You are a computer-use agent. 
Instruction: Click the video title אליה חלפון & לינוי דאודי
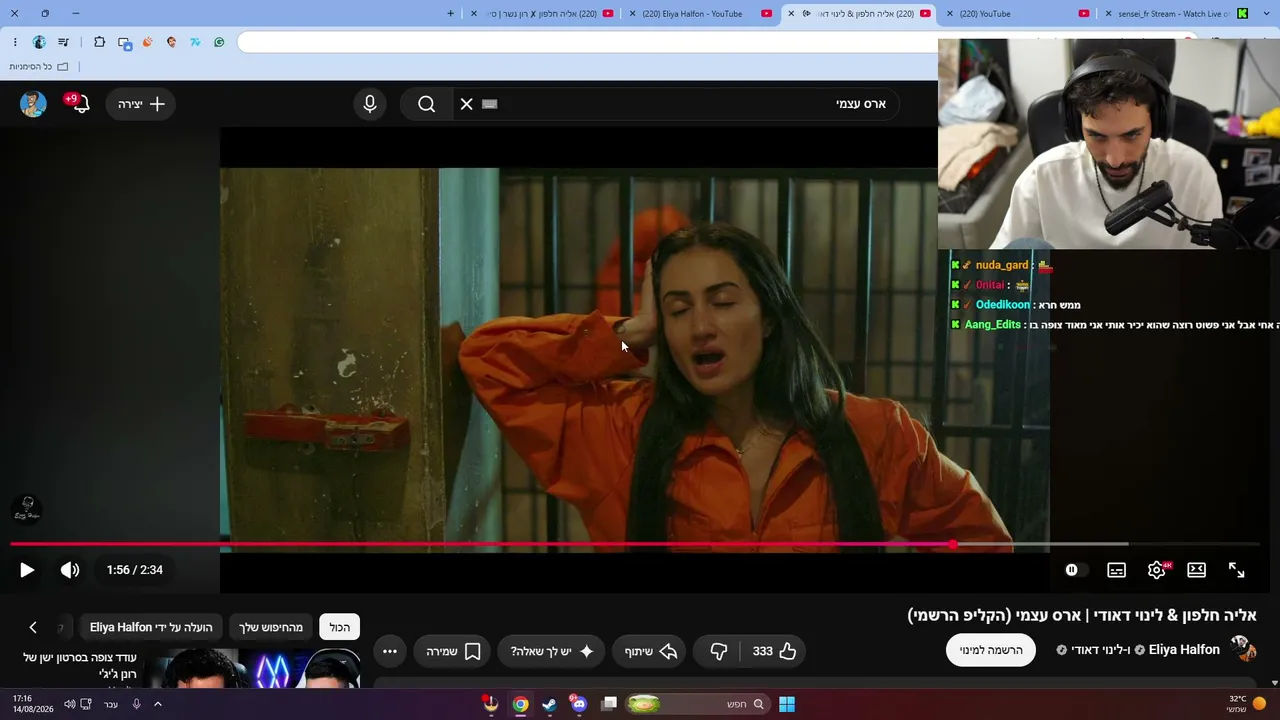pyautogui.click(x=1082, y=615)
